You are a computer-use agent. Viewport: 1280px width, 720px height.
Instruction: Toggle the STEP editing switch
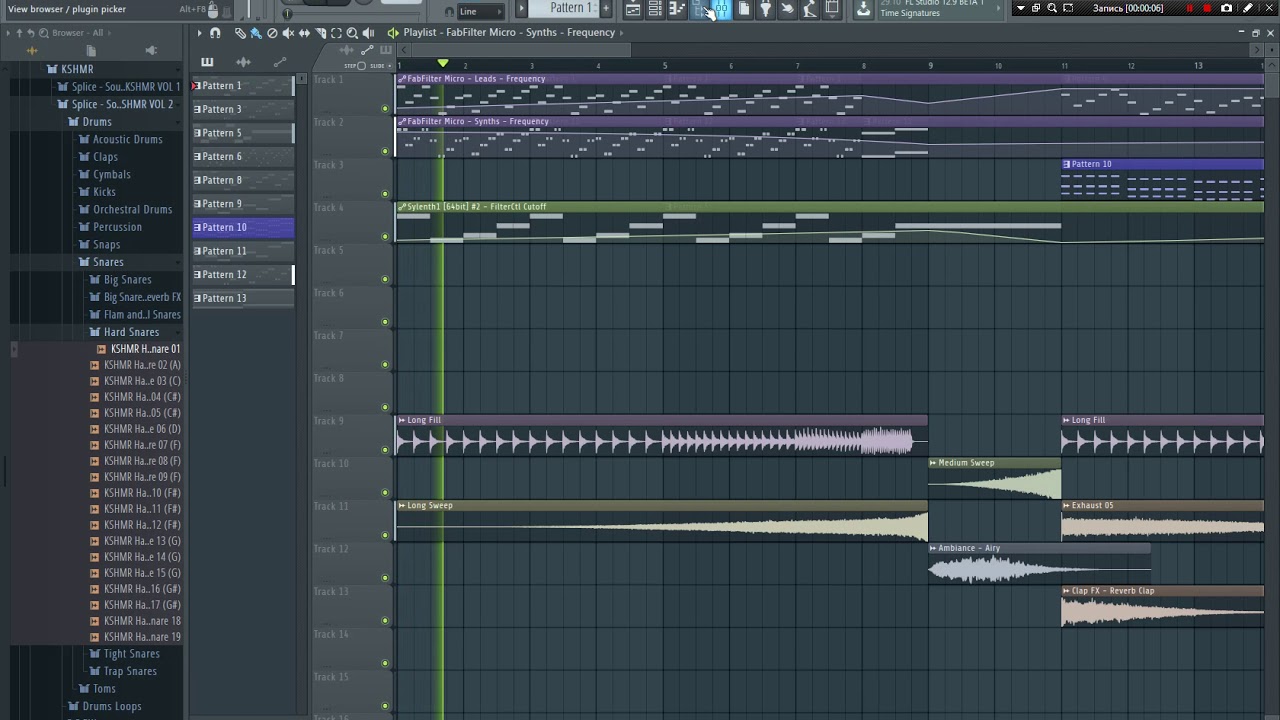pos(361,66)
